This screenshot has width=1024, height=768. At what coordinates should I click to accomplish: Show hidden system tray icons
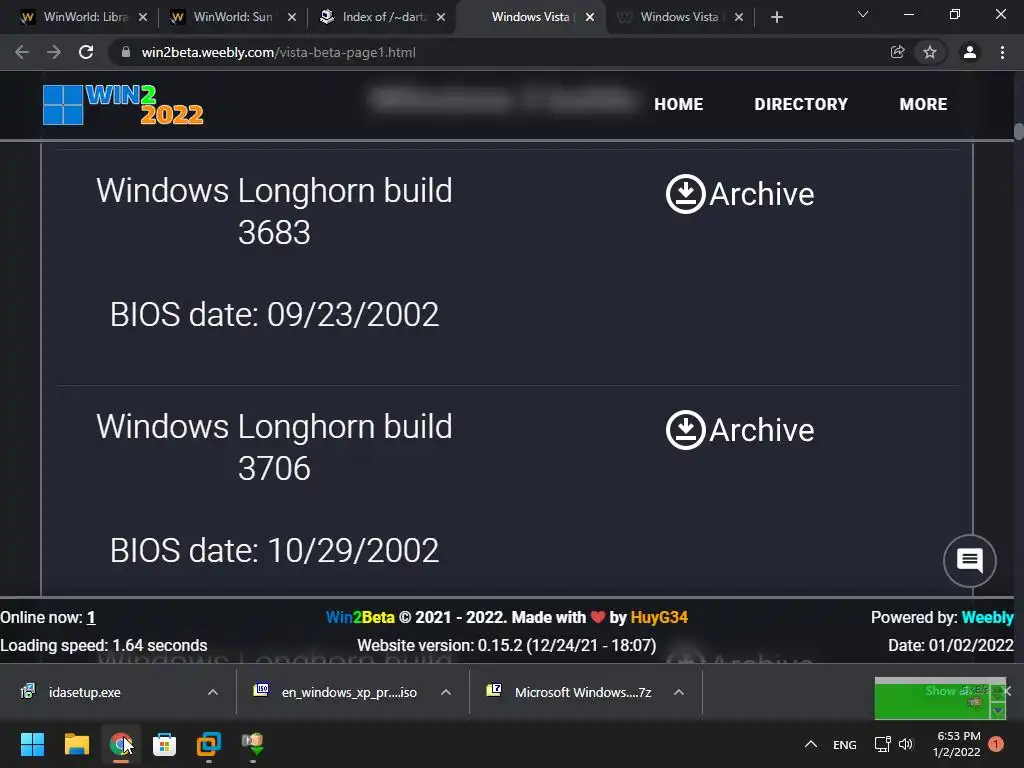click(811, 744)
